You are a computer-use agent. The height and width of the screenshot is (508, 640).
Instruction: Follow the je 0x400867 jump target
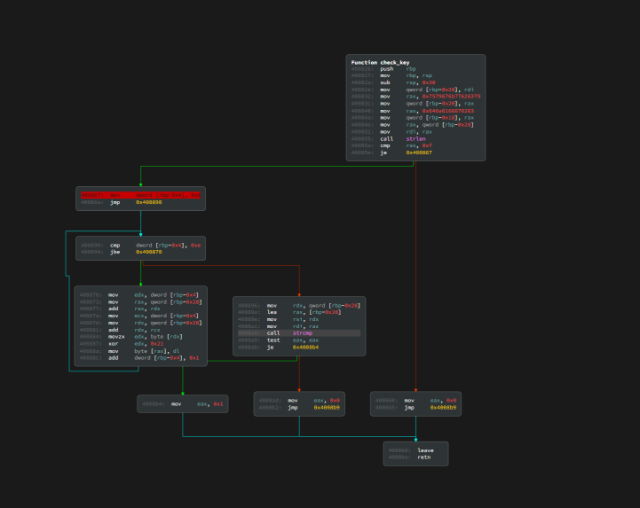tap(419, 153)
